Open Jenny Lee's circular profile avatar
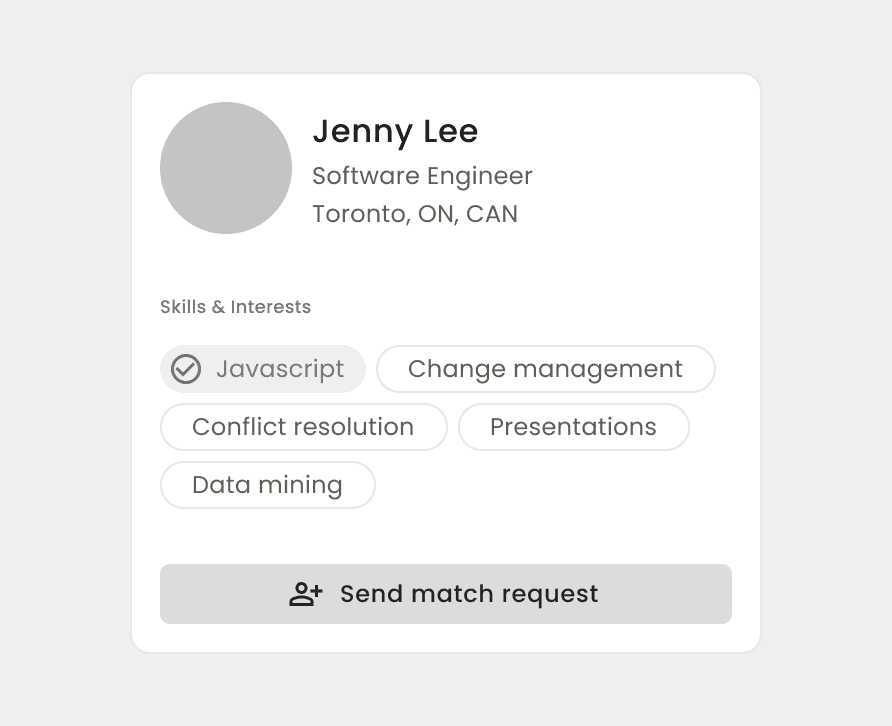The height and width of the screenshot is (726, 892). pyautogui.click(x=226, y=168)
